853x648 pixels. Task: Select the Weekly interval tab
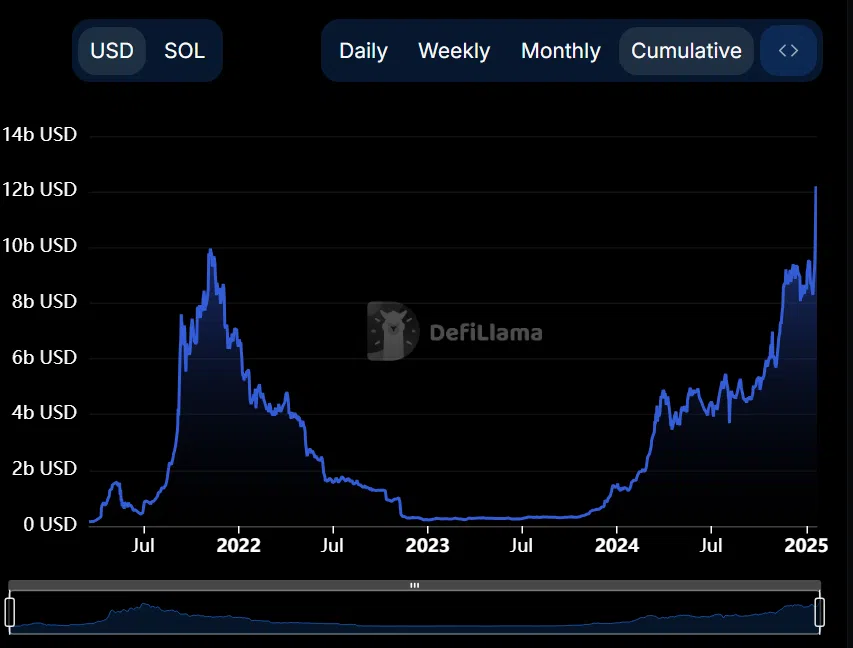pos(454,50)
